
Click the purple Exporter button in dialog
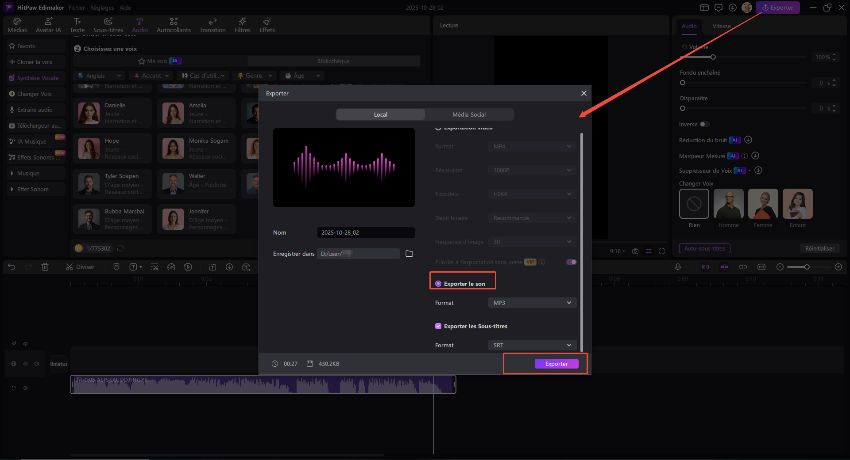[556, 364]
